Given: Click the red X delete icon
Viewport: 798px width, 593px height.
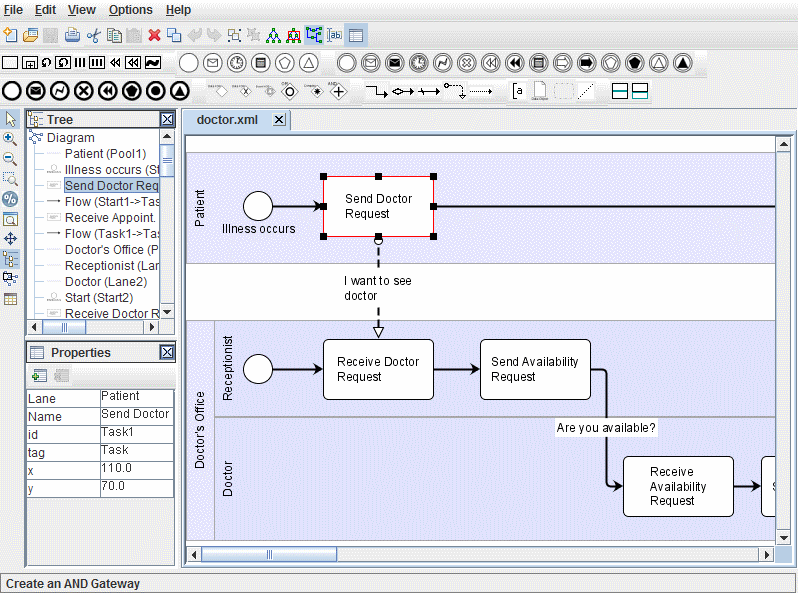Looking at the screenshot, I should tap(154, 35).
